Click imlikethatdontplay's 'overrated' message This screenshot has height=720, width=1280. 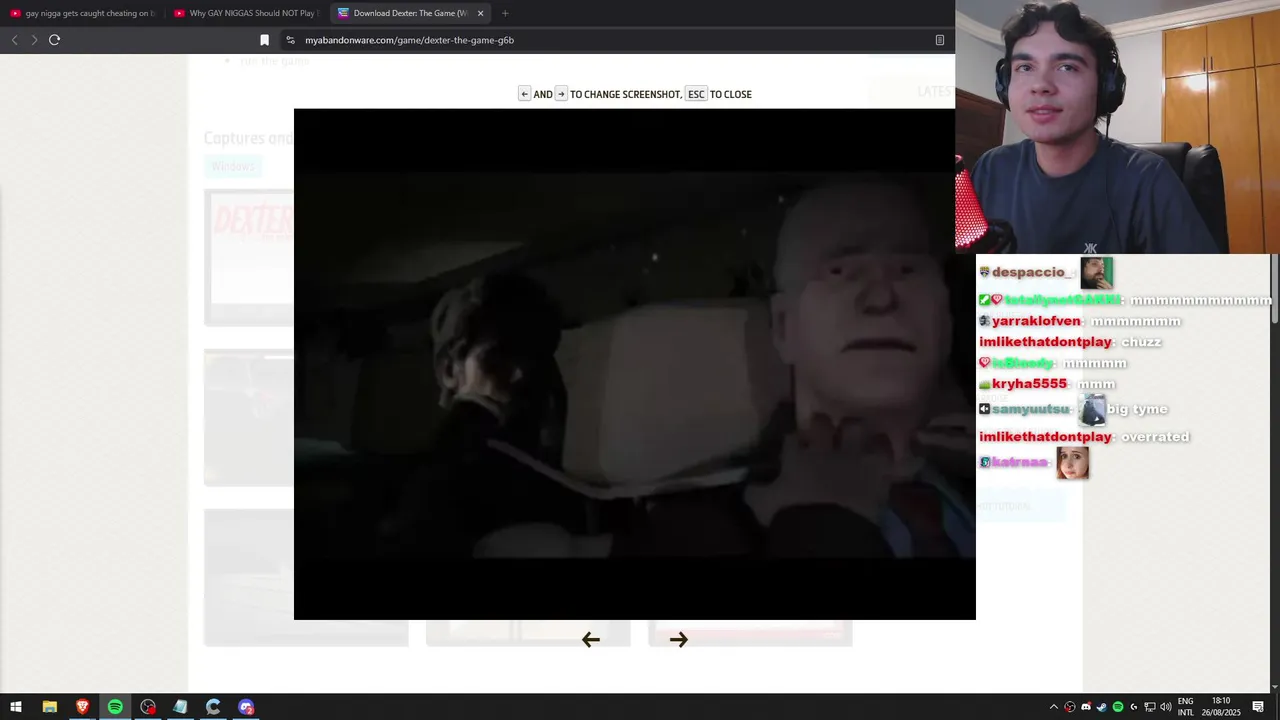1155,437
